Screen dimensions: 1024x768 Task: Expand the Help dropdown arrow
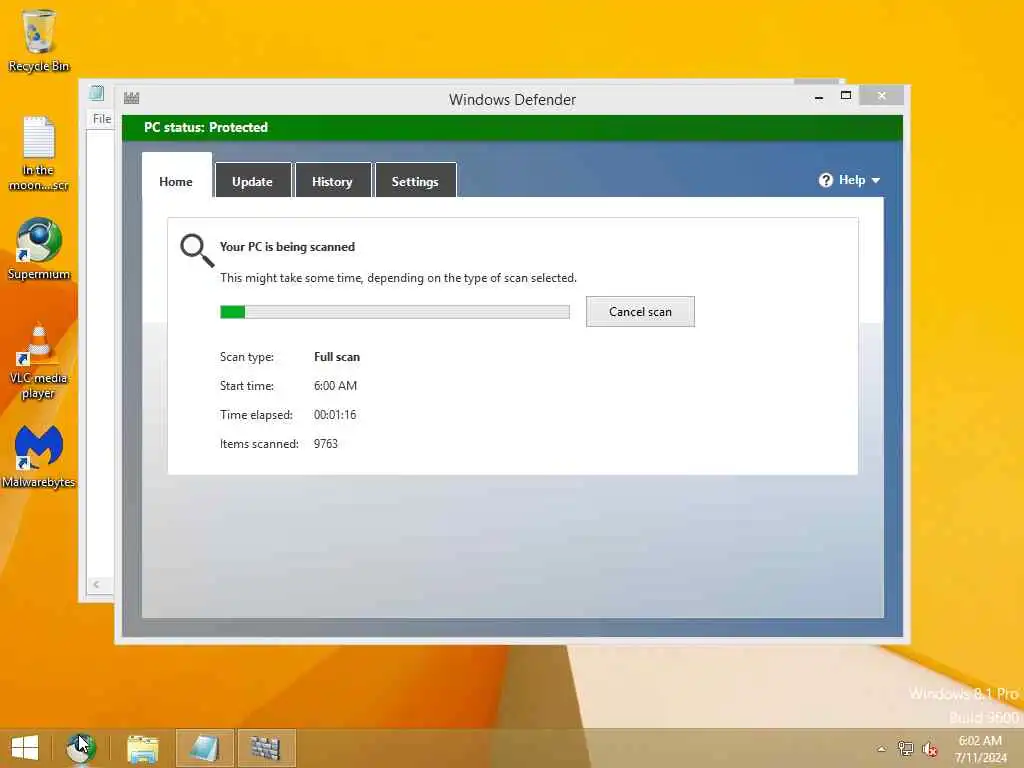point(876,181)
